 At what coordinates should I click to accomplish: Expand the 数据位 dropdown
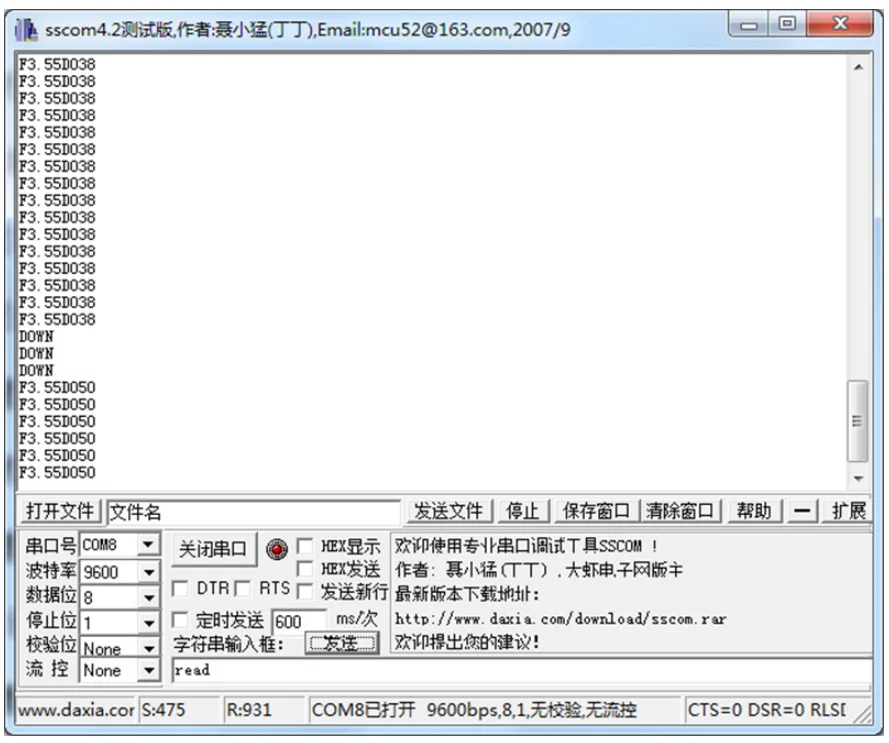point(149,597)
